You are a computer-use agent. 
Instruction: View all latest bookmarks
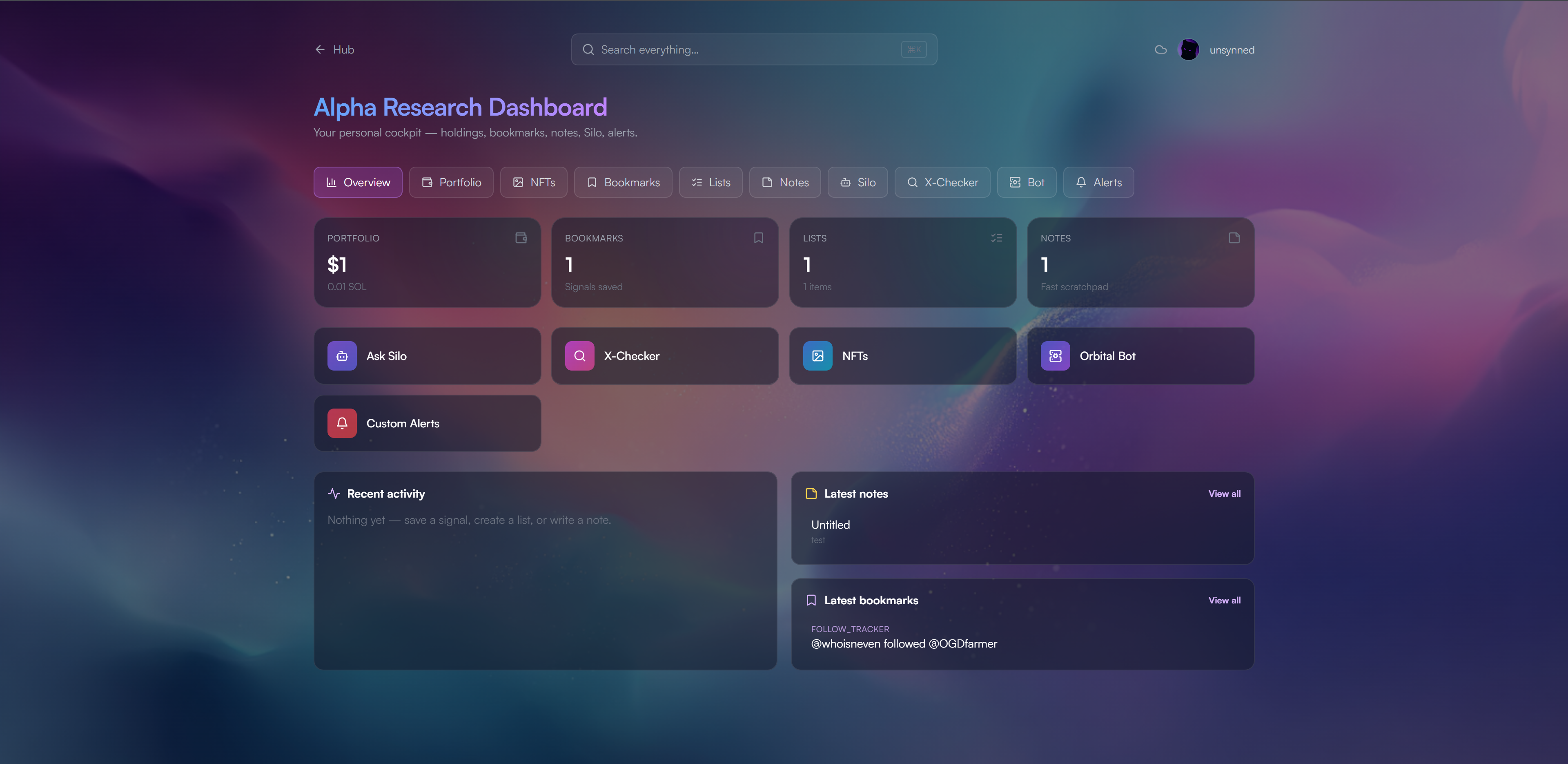pyautogui.click(x=1224, y=600)
